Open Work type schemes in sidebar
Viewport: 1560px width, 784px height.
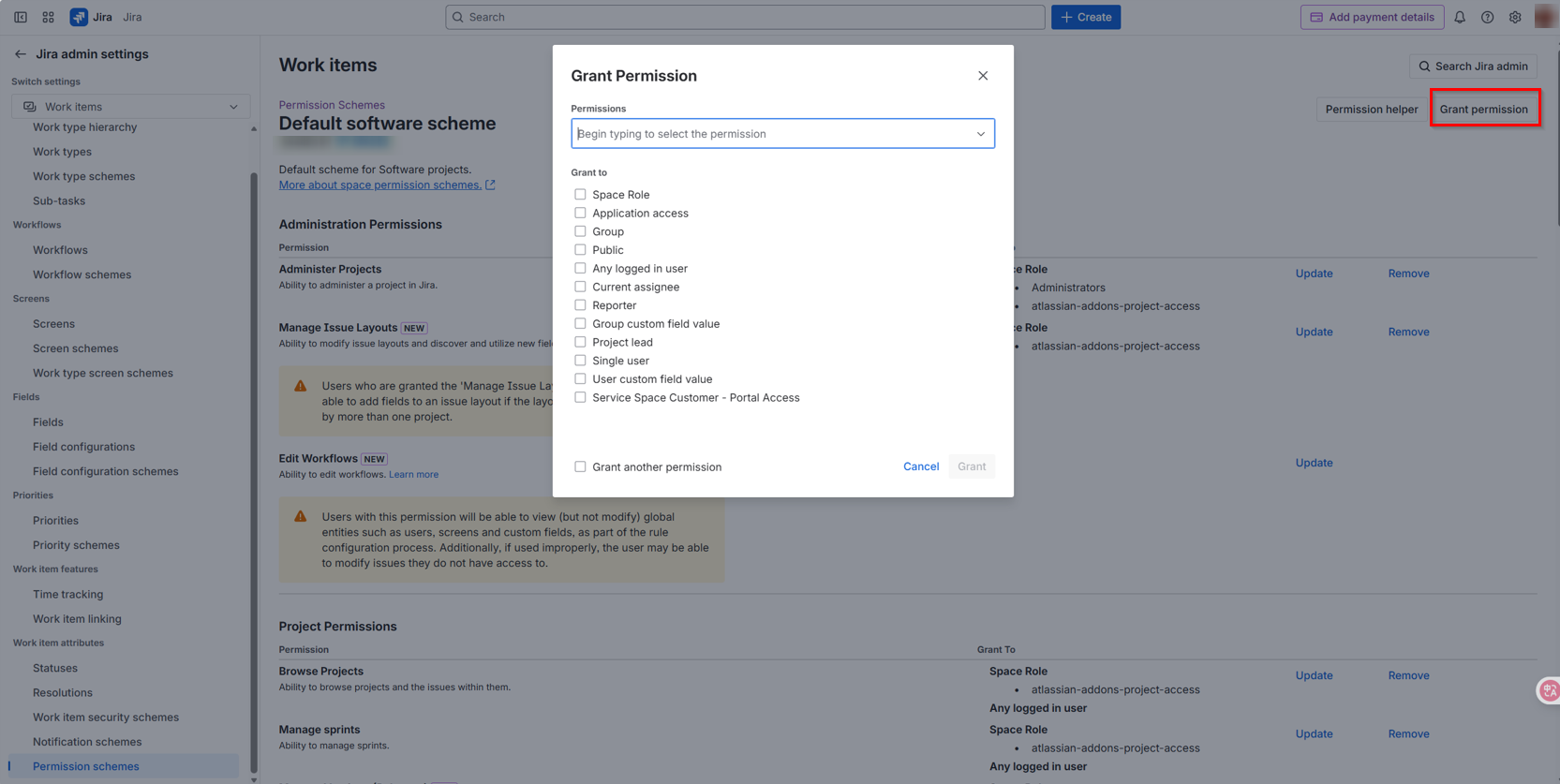83,176
